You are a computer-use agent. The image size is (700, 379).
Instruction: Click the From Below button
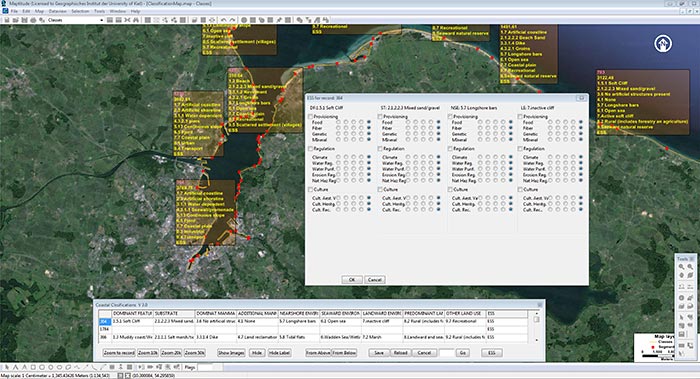(x=344, y=353)
